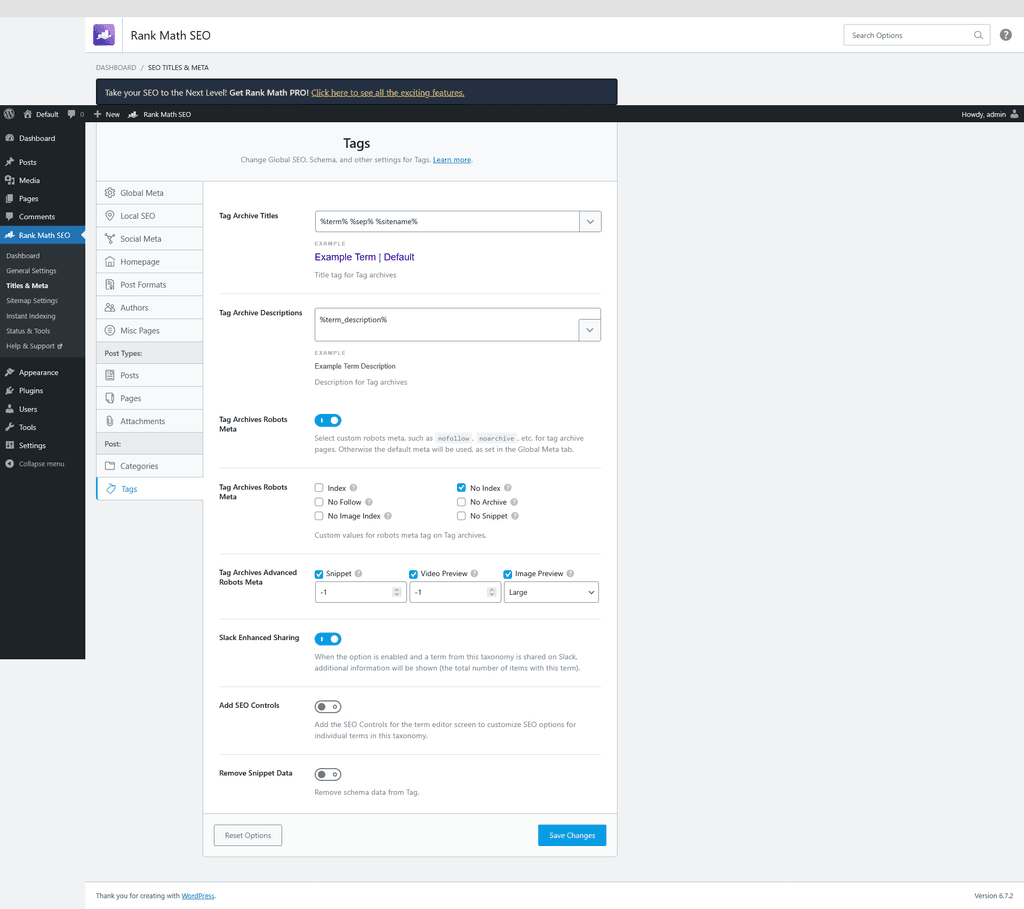This screenshot has height=909, width=1024.
Task: Click the Homepage house icon
Action: click(x=110, y=261)
